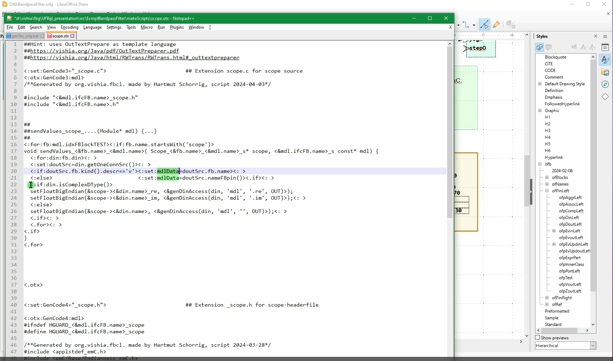This screenshot has height=361, width=613.
Task: Open the Run menu in Notepad++
Action: coord(161,27)
